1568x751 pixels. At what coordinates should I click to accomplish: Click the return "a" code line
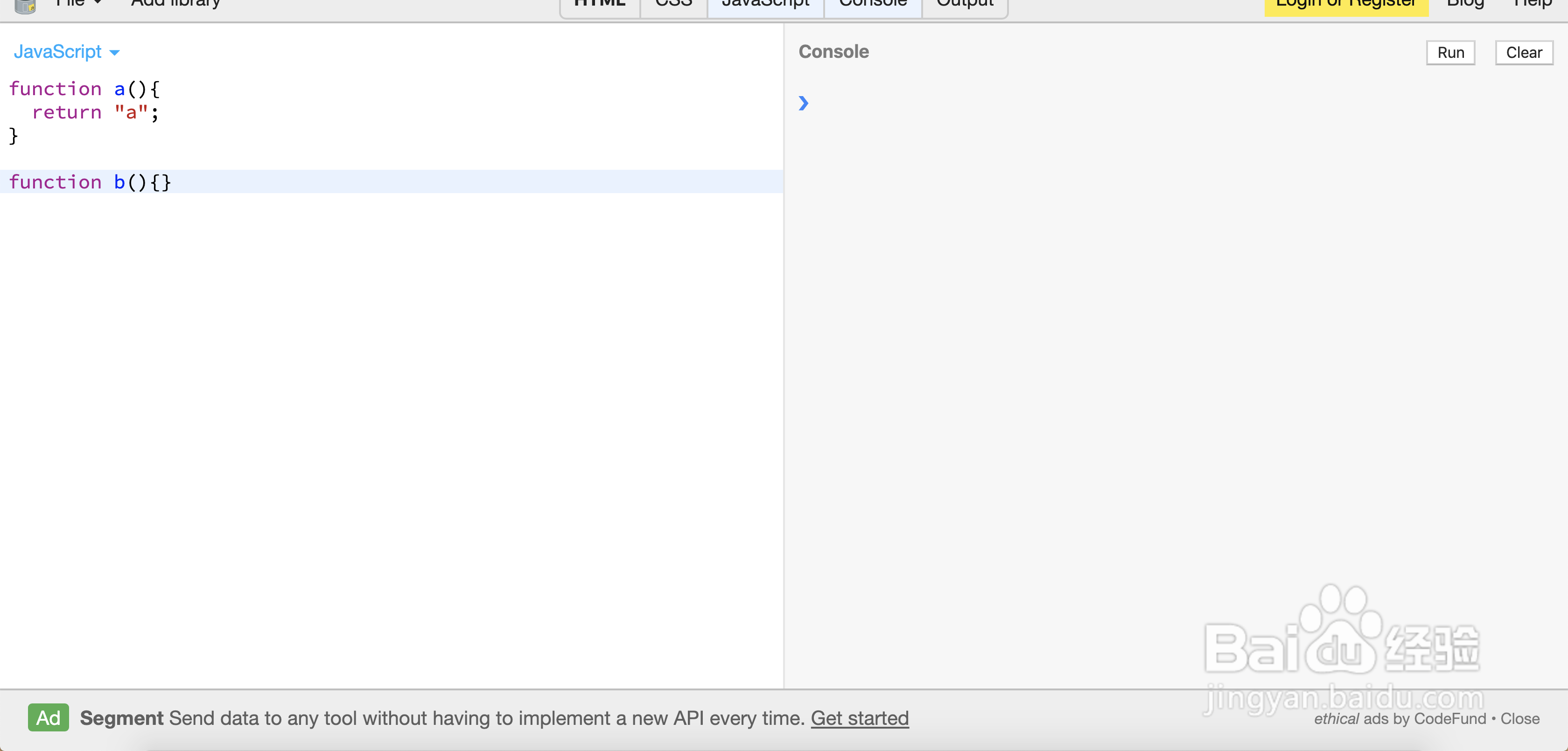coord(96,112)
